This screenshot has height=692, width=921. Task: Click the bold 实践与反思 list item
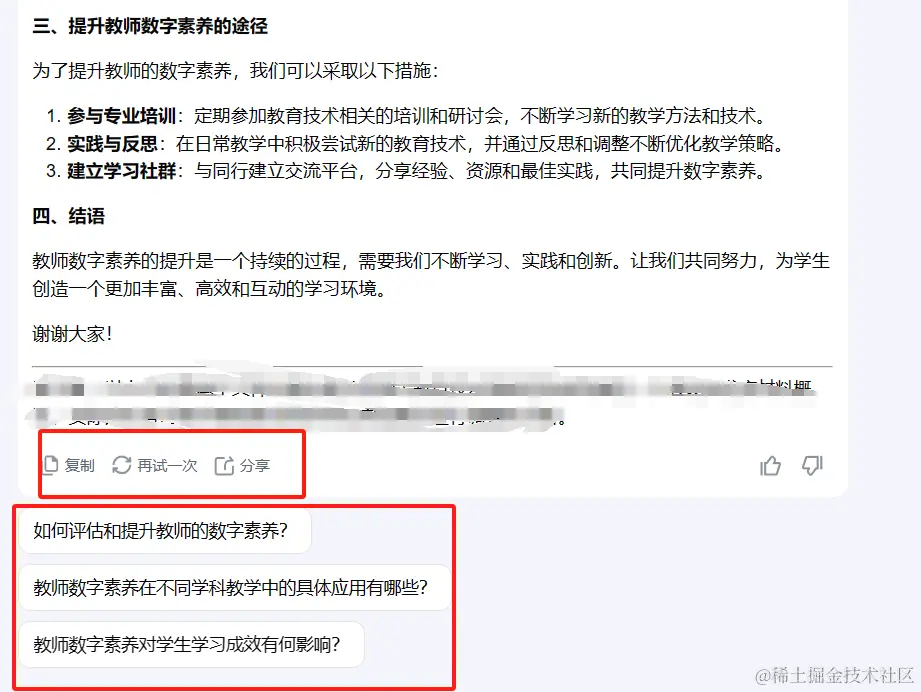tap(112, 143)
